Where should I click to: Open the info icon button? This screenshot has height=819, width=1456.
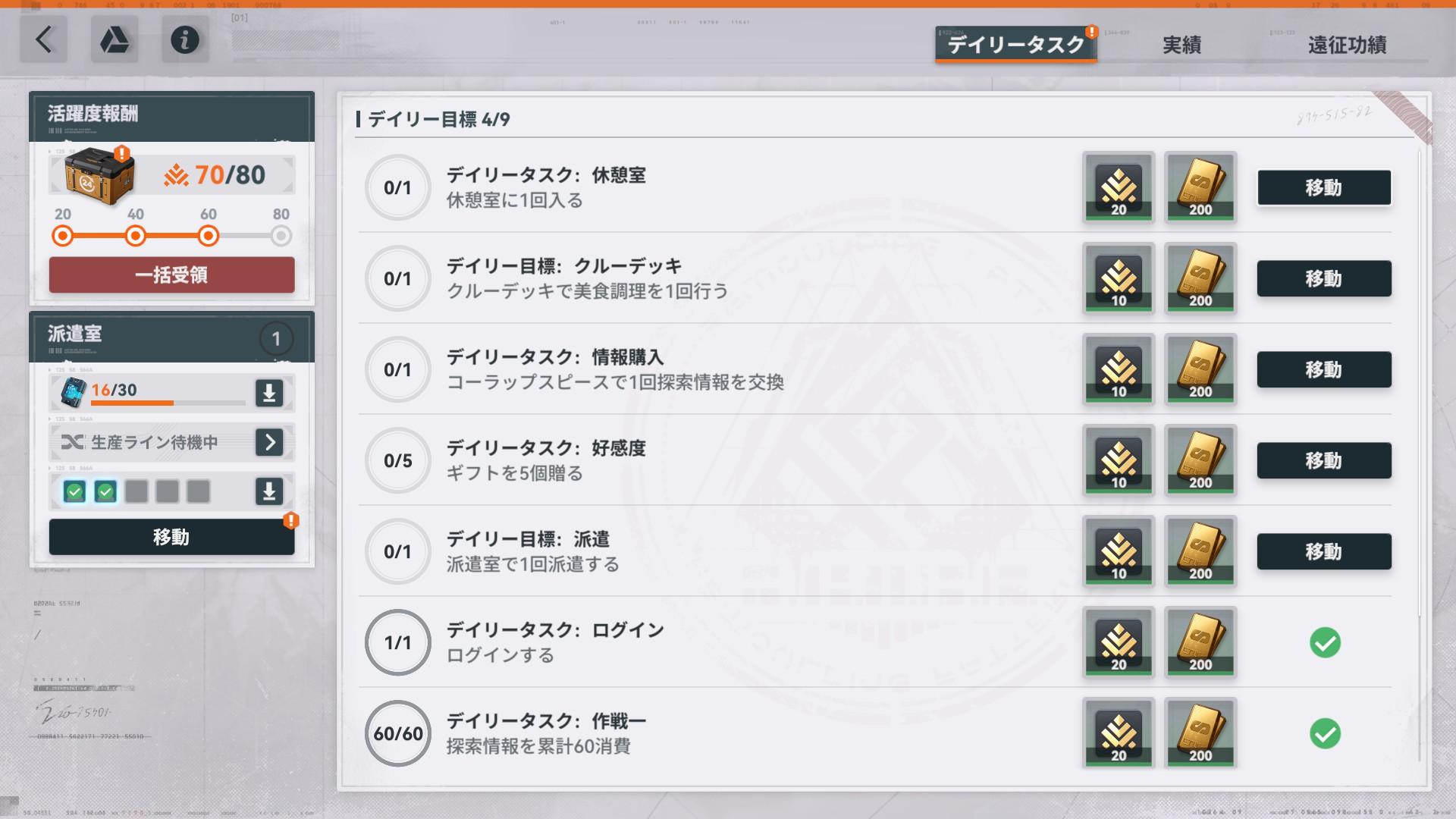[x=185, y=39]
